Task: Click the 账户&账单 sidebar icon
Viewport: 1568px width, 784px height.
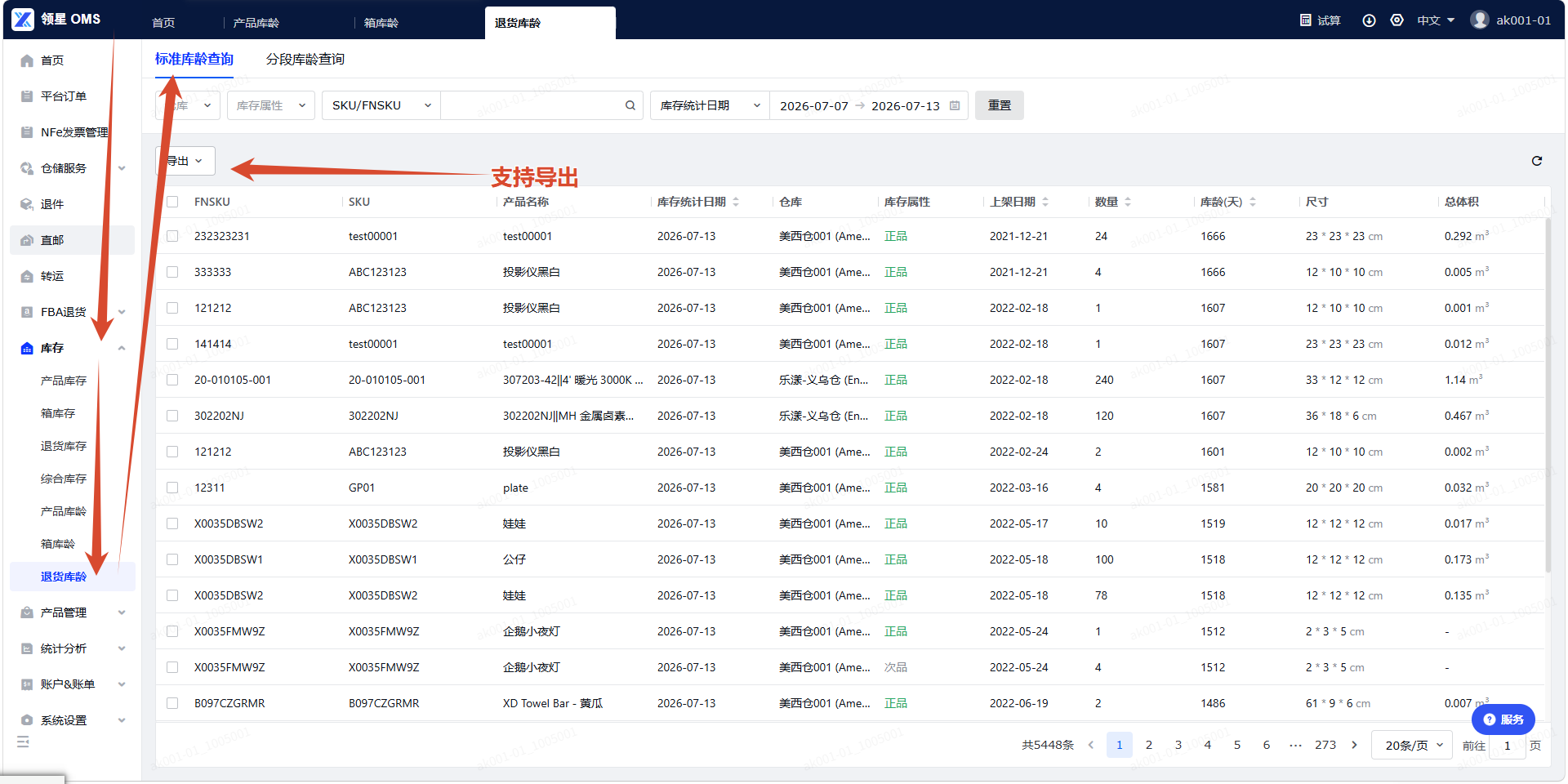Action: pos(27,684)
